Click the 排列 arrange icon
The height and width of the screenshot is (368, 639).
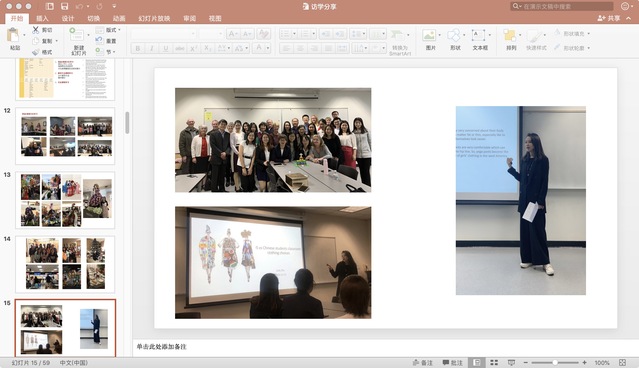[x=510, y=35]
